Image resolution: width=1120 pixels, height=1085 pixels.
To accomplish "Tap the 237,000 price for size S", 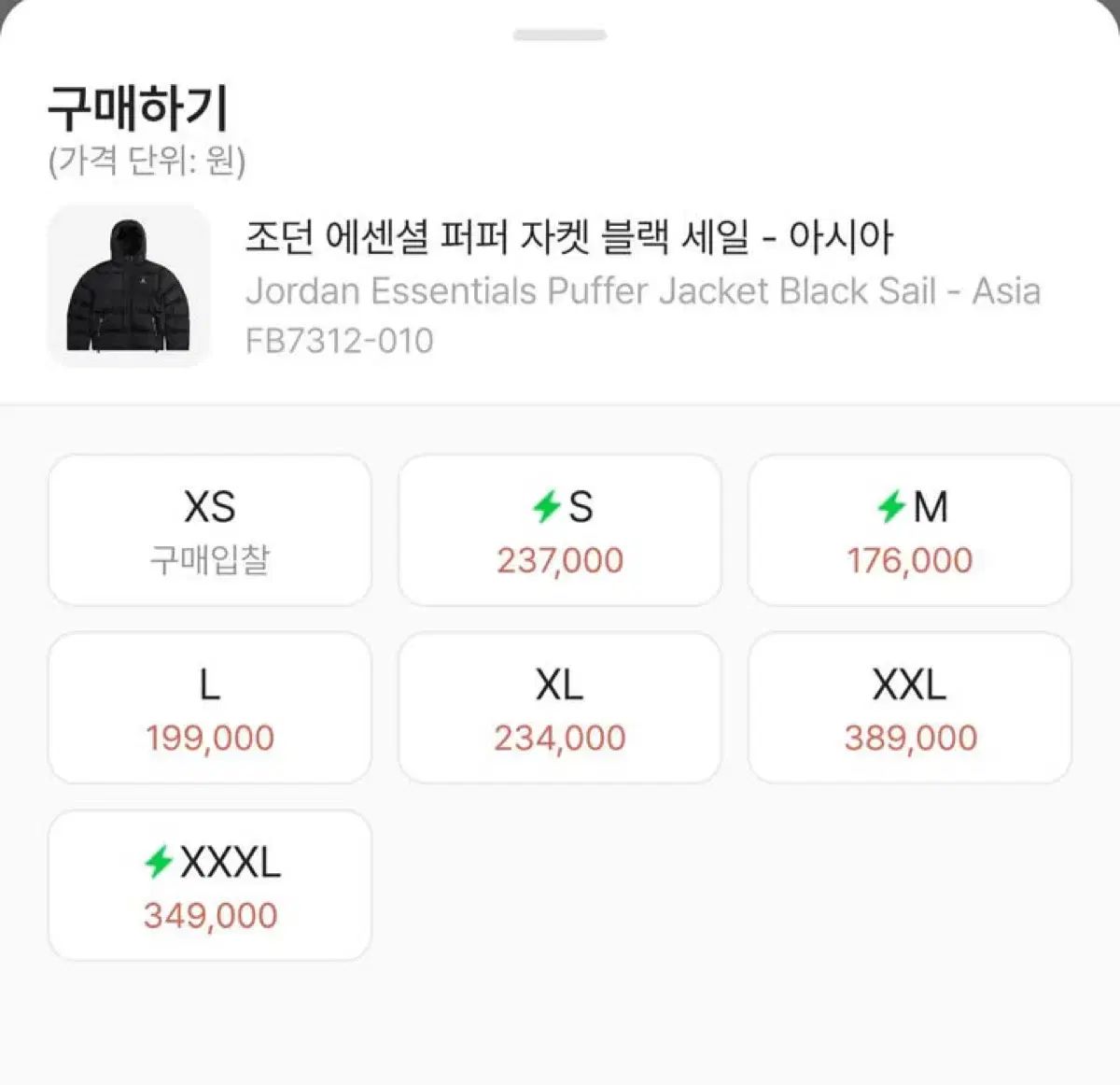I will tap(559, 560).
